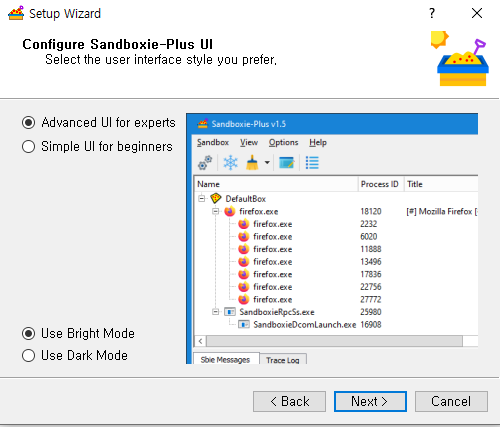The width and height of the screenshot is (500, 427).
Task: Click the gears settings icon in the preview toolbar
Action: pos(205,163)
